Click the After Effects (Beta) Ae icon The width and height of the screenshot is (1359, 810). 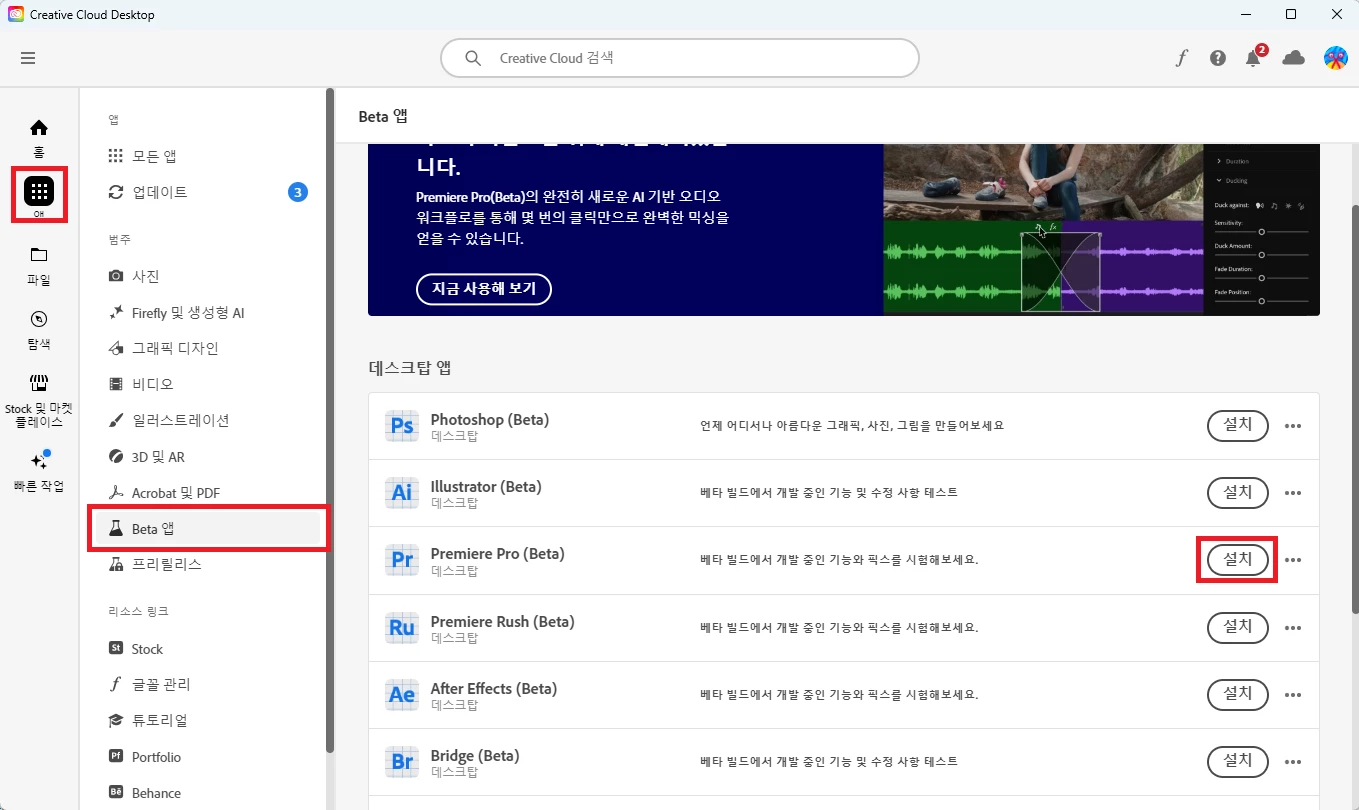[402, 695]
